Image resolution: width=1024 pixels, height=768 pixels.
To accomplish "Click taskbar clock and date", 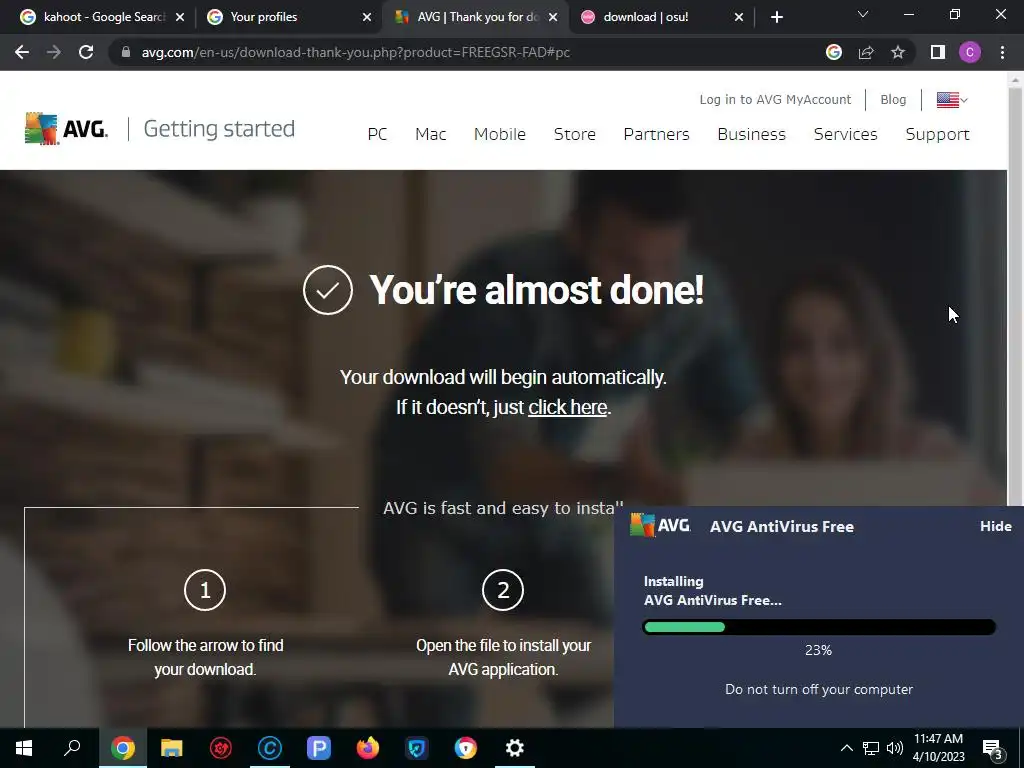I will click(x=938, y=748).
